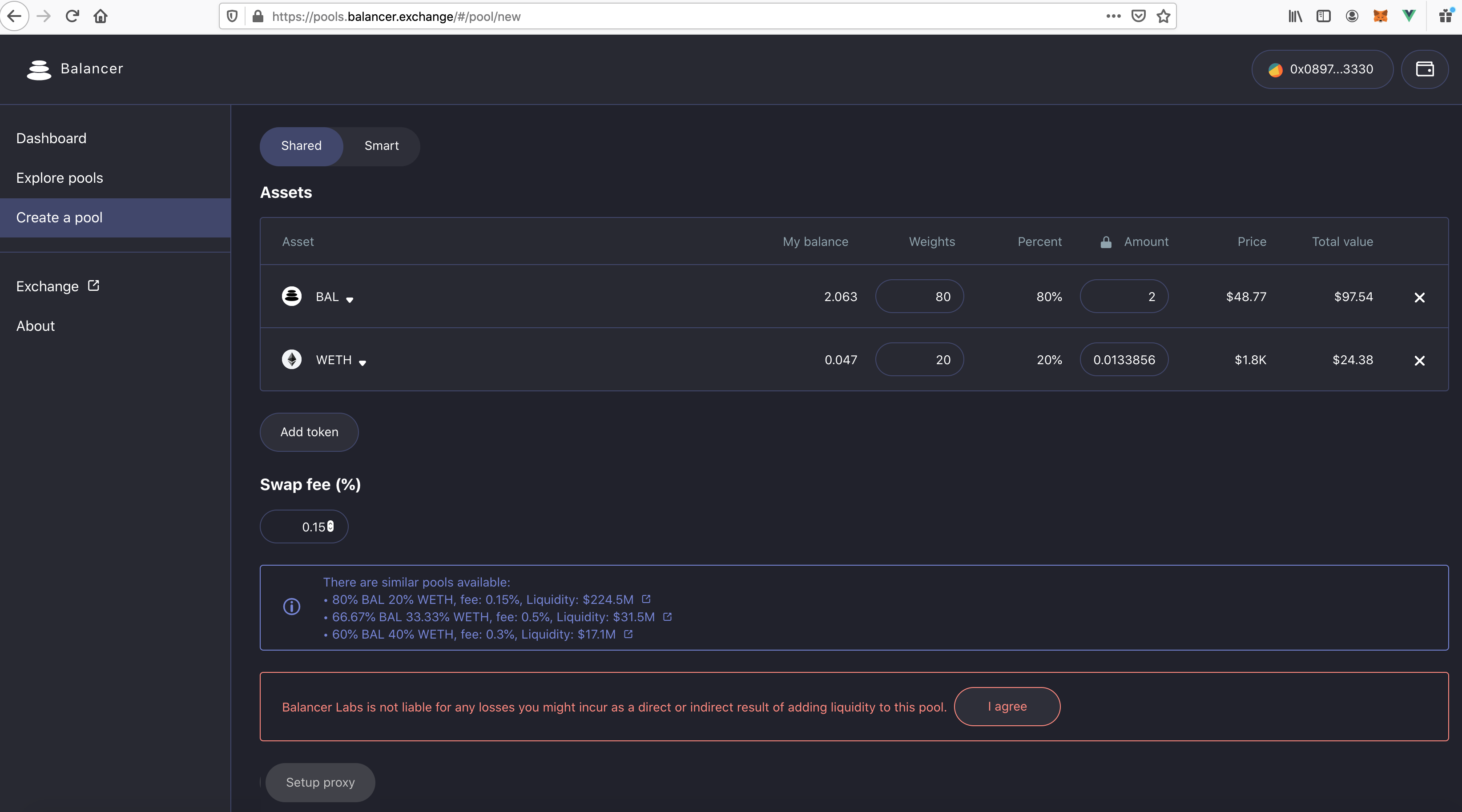Image resolution: width=1462 pixels, height=812 pixels.
Task: Open 80% BAL 20% WETH similar pool
Action: coord(483,600)
